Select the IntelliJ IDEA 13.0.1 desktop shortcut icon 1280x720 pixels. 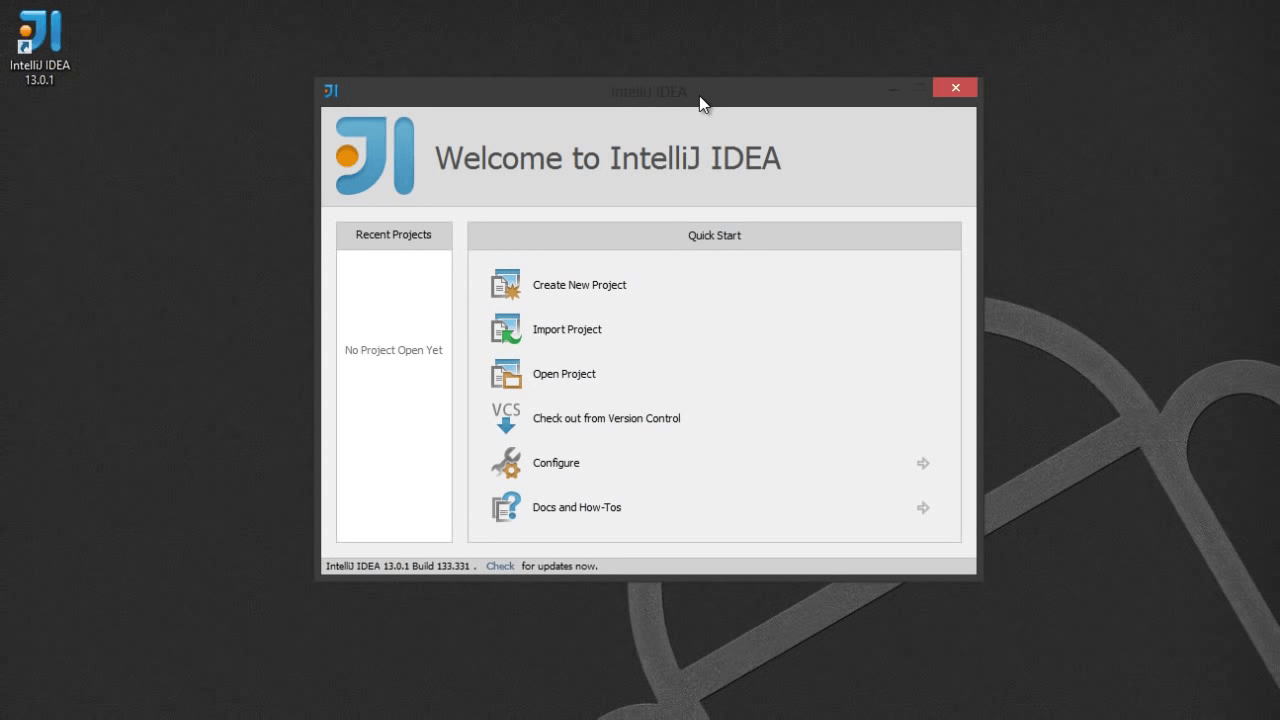tap(40, 47)
